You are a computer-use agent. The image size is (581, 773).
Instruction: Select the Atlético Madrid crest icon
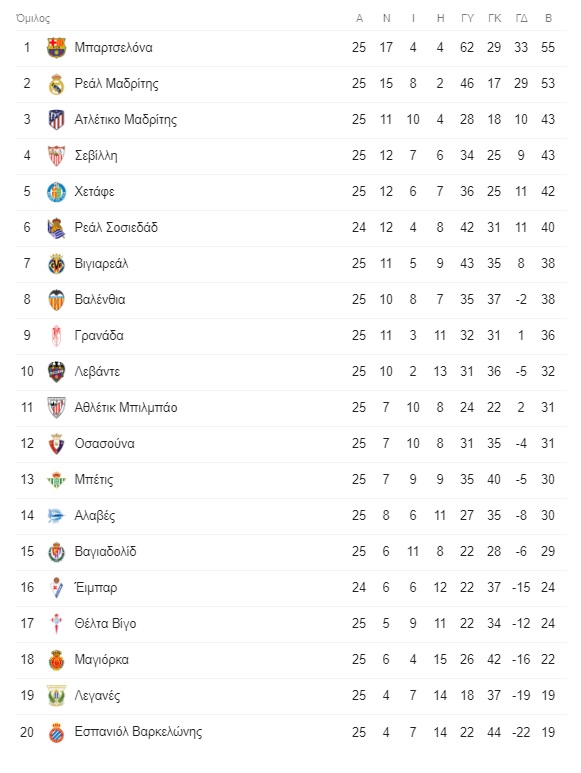click(x=56, y=120)
